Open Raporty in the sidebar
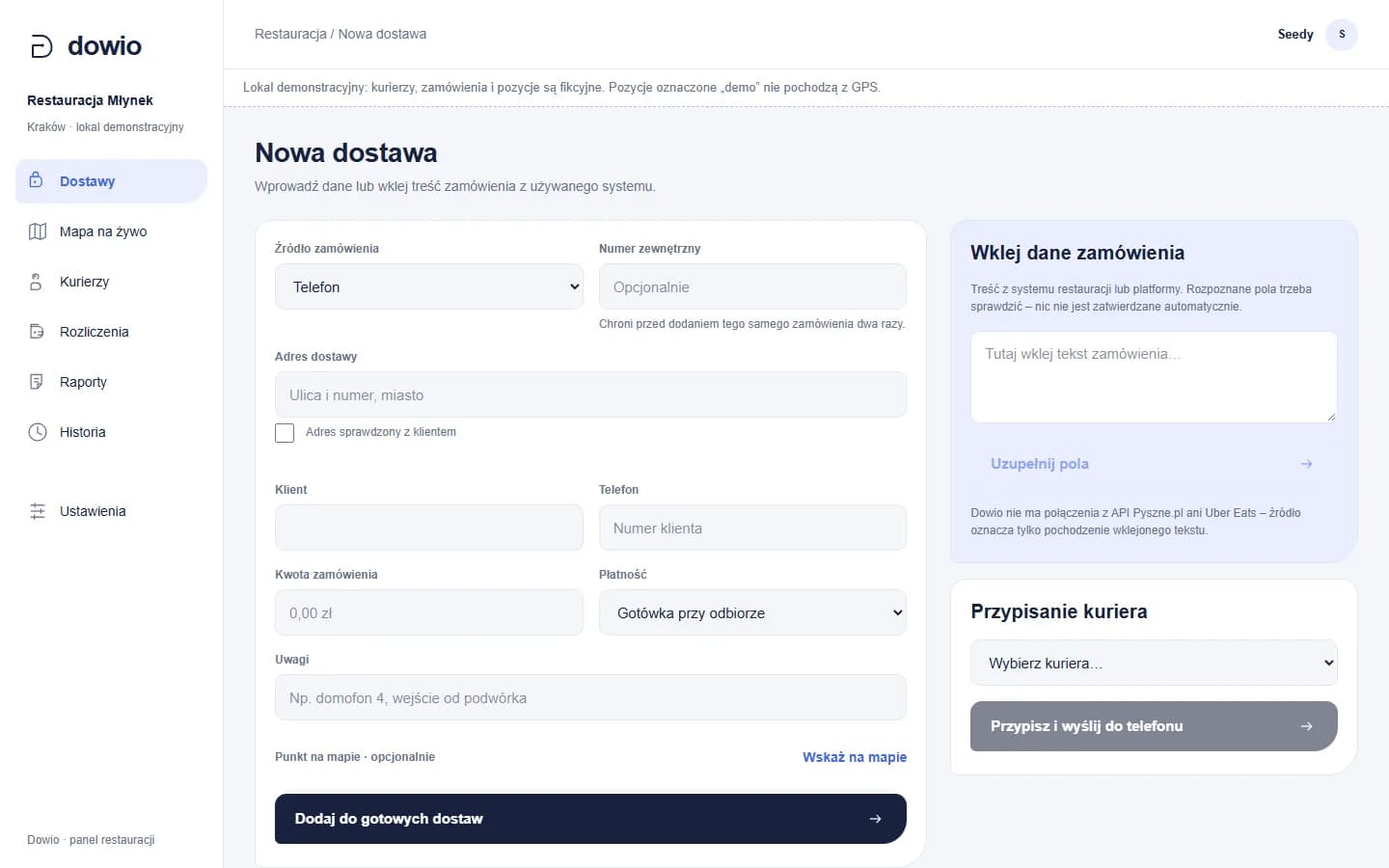1389x868 pixels. point(111,382)
